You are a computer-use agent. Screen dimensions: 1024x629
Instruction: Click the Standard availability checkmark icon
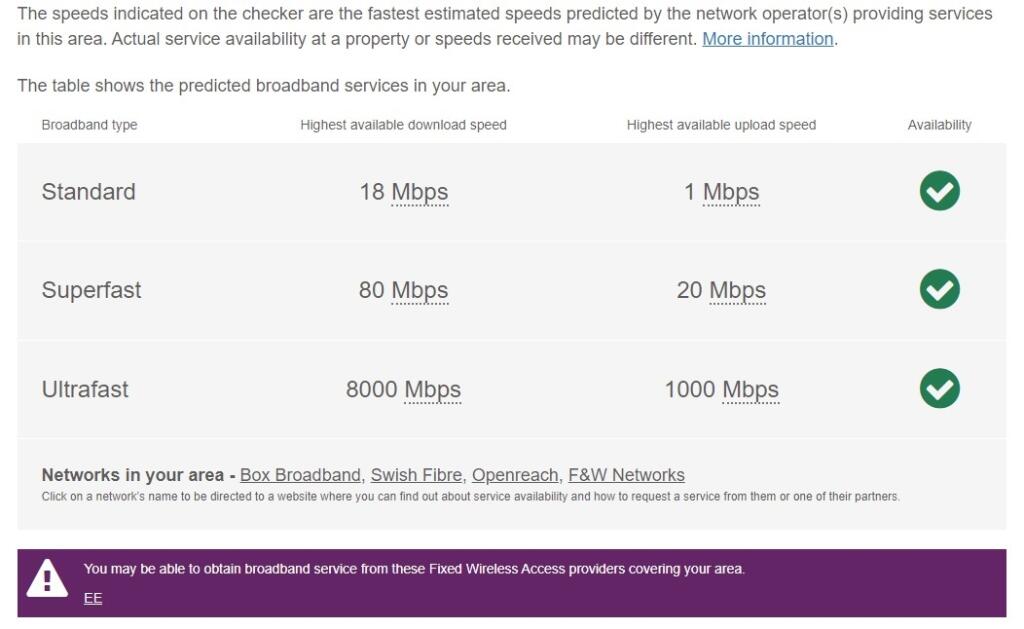[939, 191]
